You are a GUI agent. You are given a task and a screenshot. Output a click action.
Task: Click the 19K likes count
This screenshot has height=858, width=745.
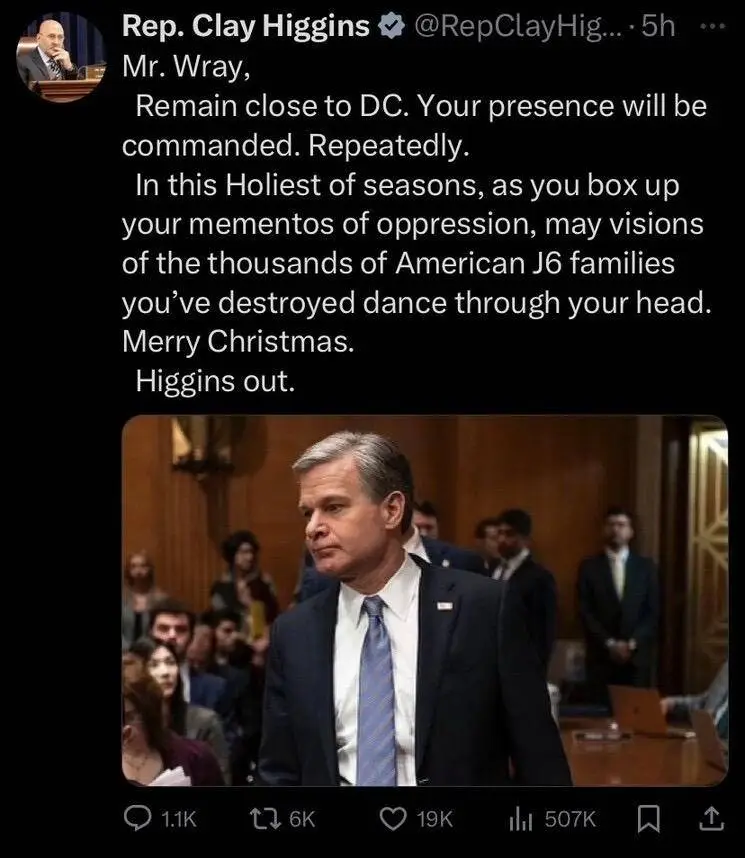[x=435, y=819]
